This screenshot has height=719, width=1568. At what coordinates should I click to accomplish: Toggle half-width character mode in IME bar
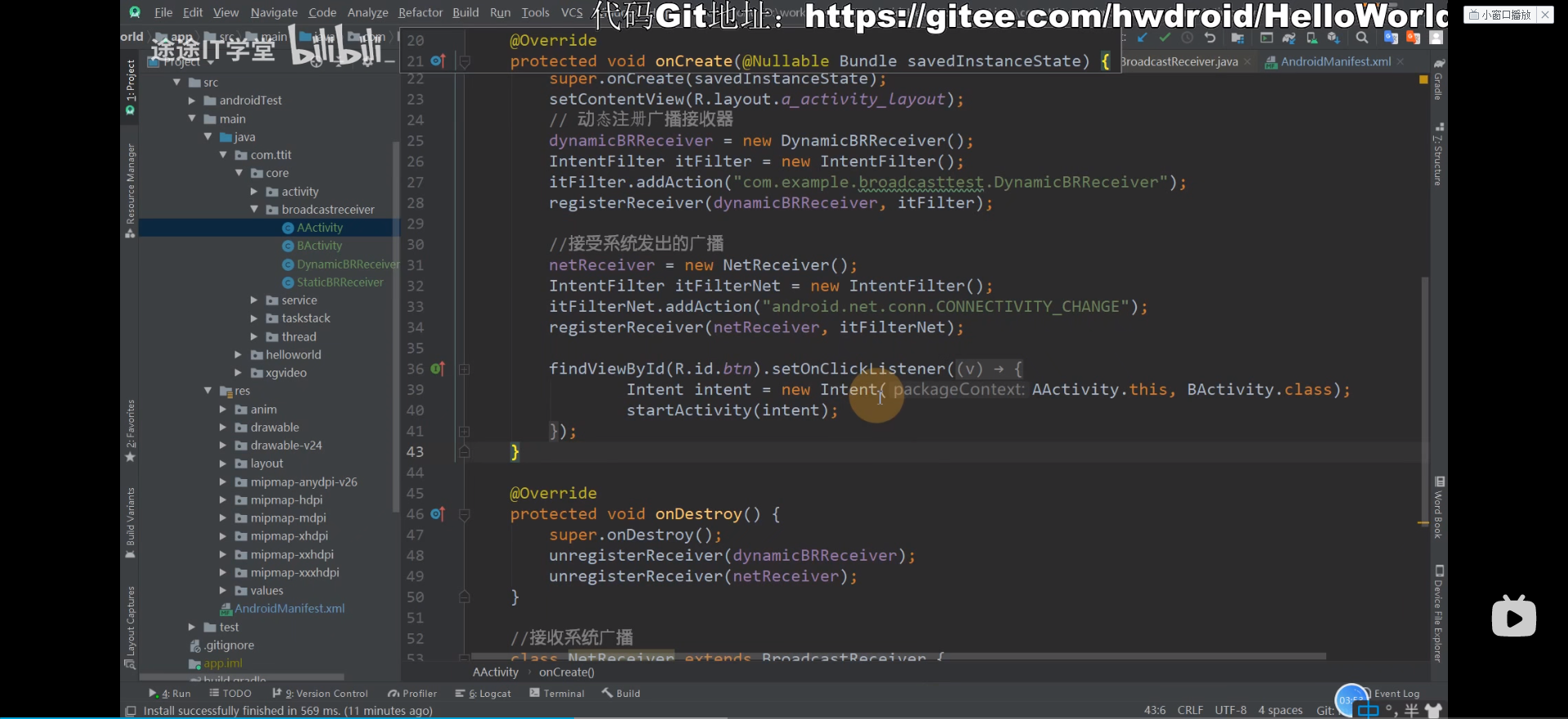1412,710
